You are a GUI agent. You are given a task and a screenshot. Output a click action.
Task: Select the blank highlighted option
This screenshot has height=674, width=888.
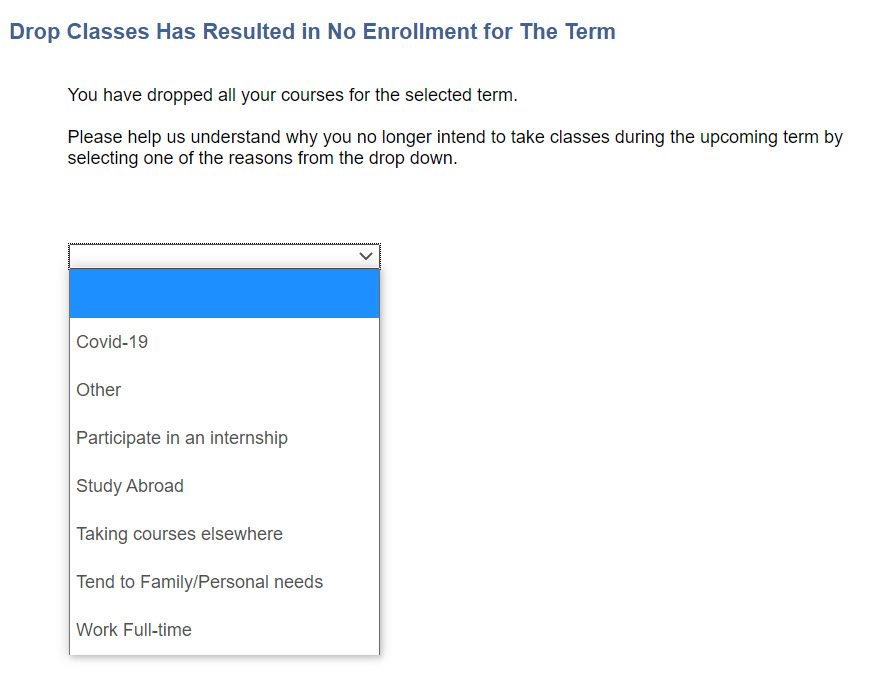click(224, 294)
